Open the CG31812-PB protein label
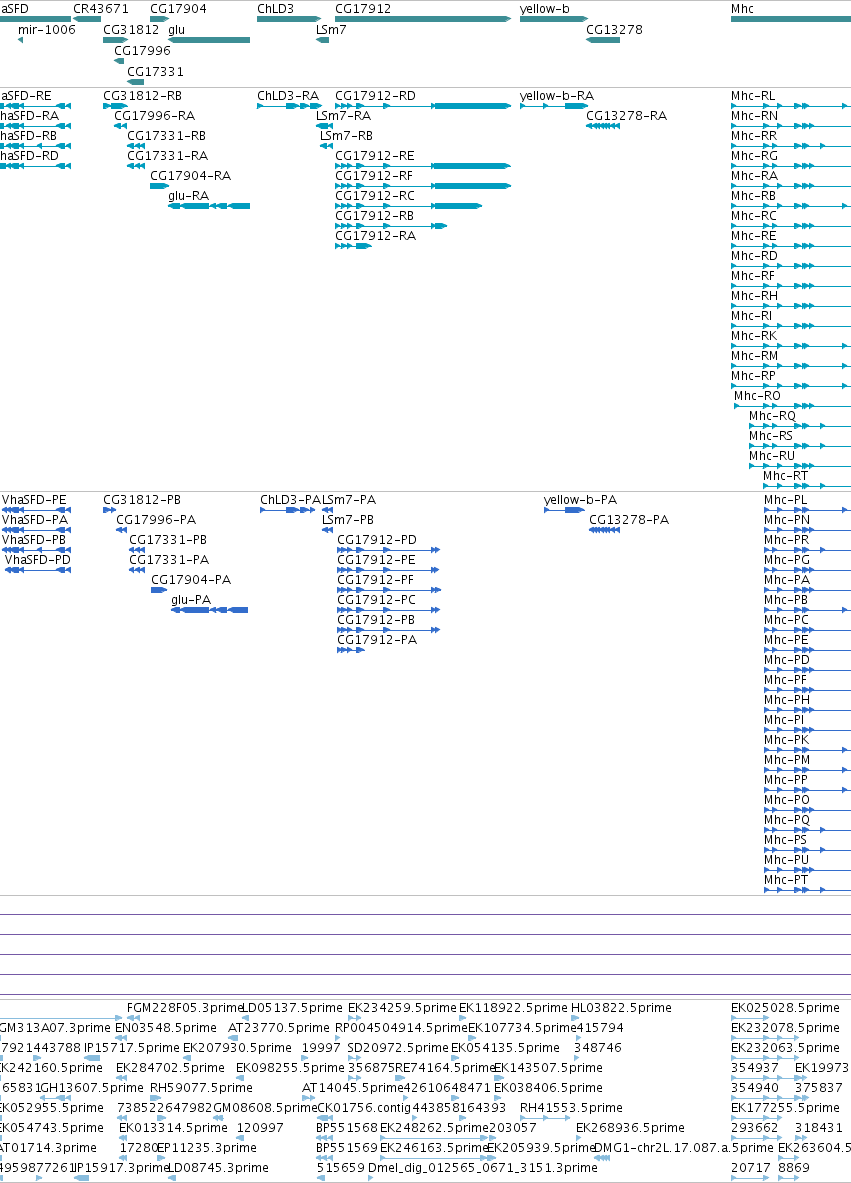The height and width of the screenshot is (1183, 851). [x=142, y=500]
